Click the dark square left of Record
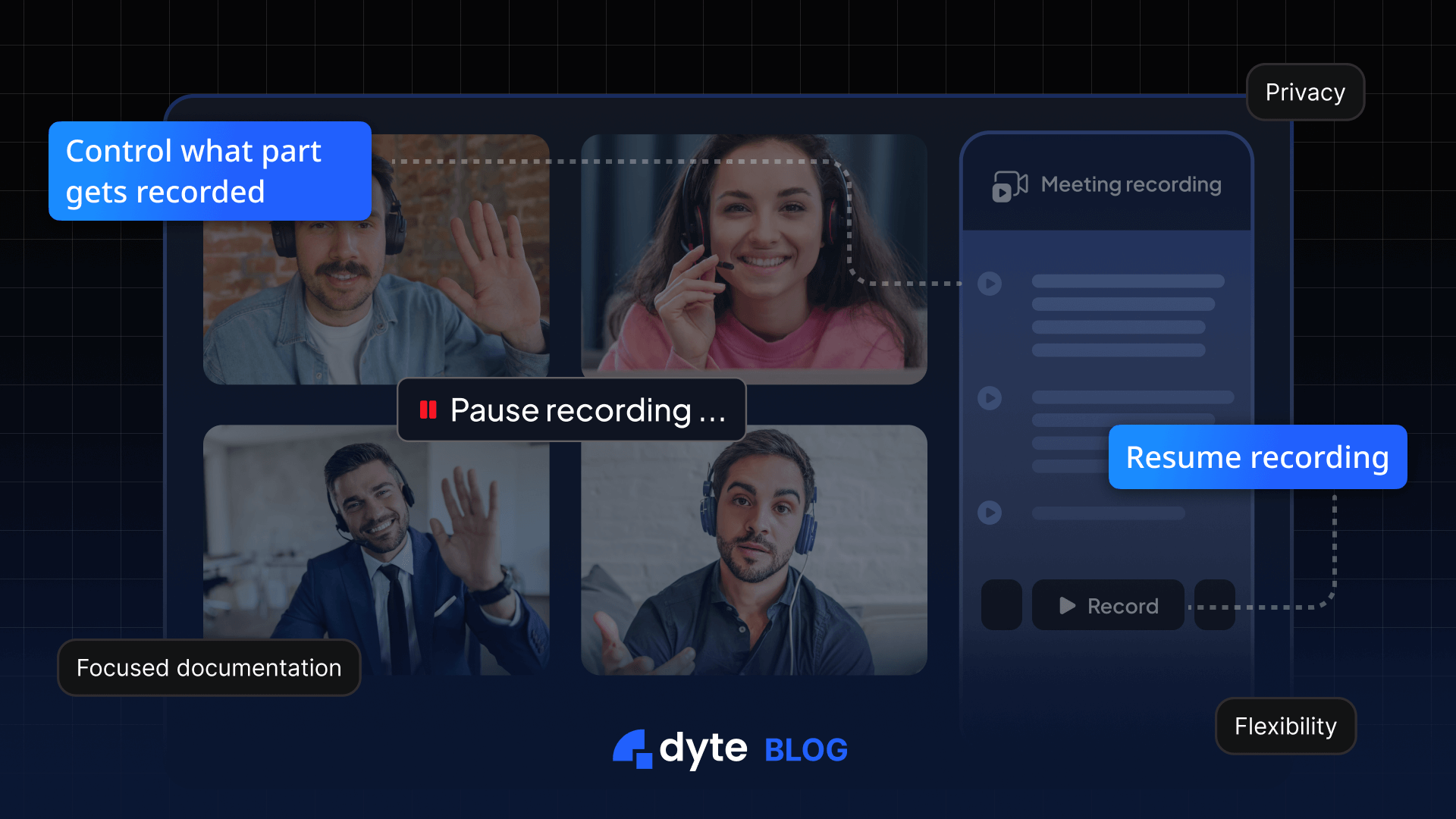The image size is (1456, 819). (1001, 605)
